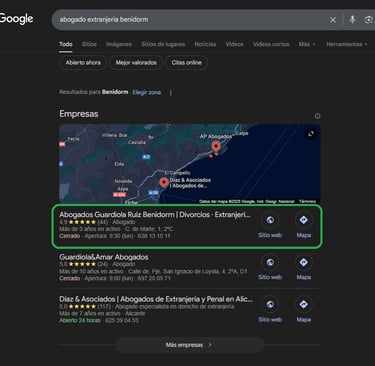Viewport: 375px width, 366px height.
Task: Switch to the Vídeos tab
Action: pos(234,44)
